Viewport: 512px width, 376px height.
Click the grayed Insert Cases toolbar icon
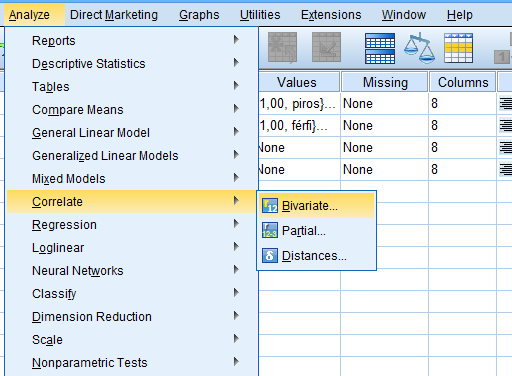coord(283,47)
